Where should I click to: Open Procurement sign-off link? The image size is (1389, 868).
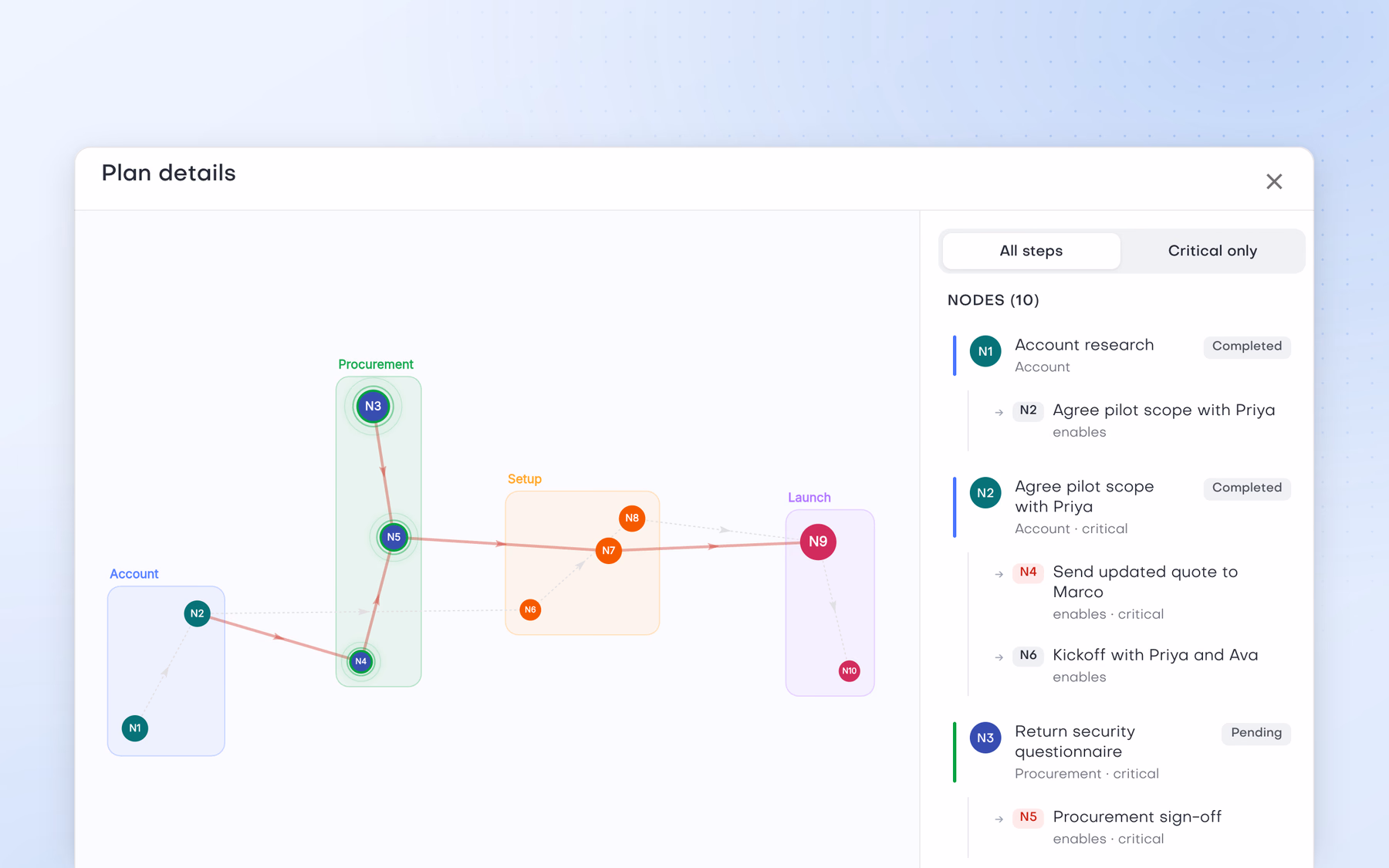1137,817
